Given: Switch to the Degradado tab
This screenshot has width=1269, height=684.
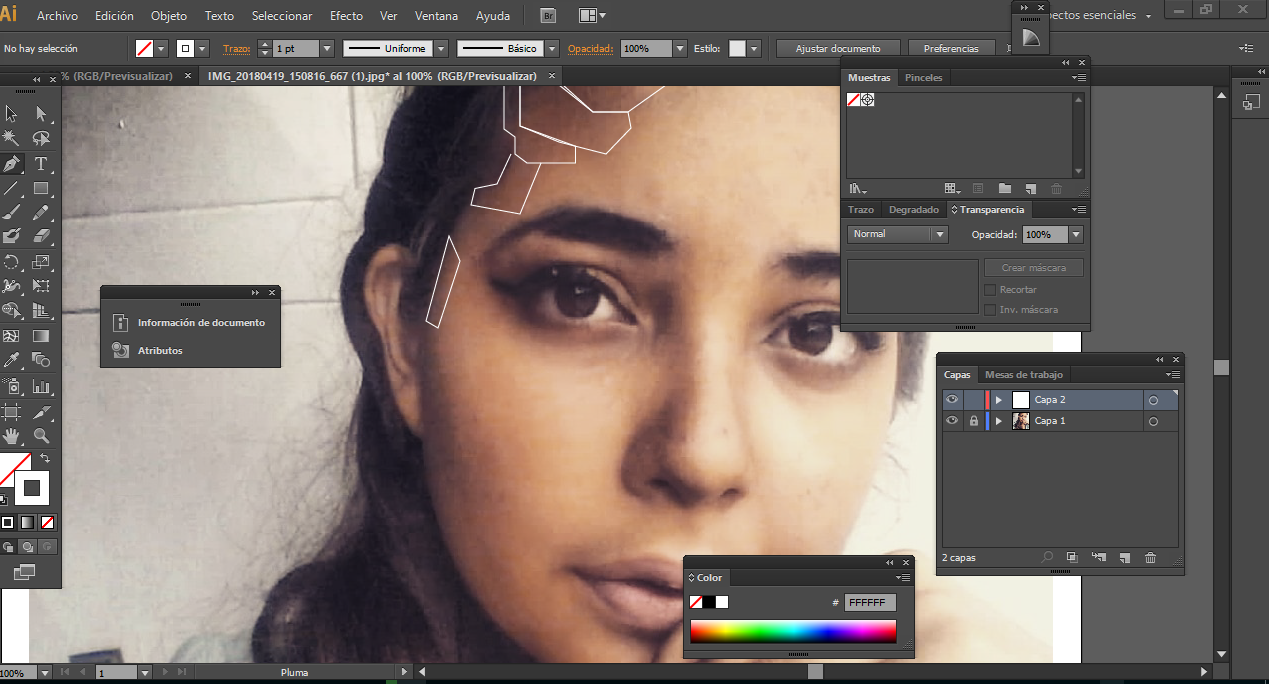Looking at the screenshot, I should tap(914, 210).
